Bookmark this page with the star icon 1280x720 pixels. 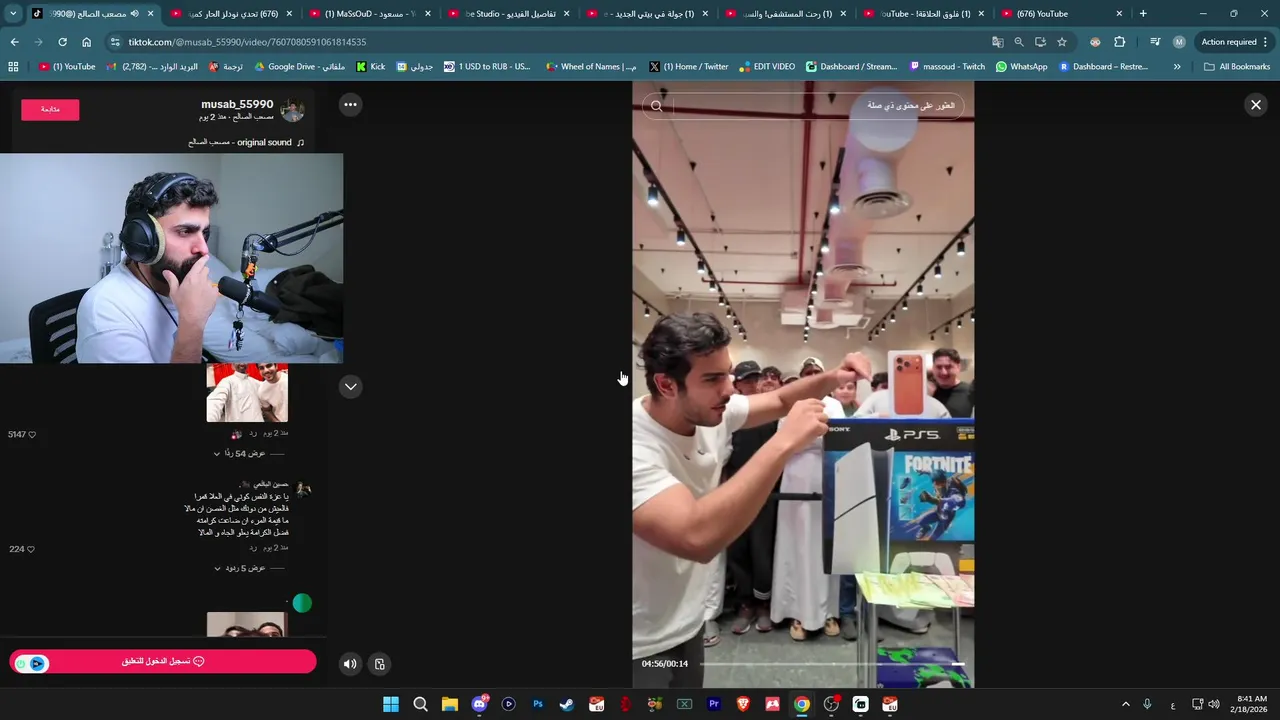1062,42
